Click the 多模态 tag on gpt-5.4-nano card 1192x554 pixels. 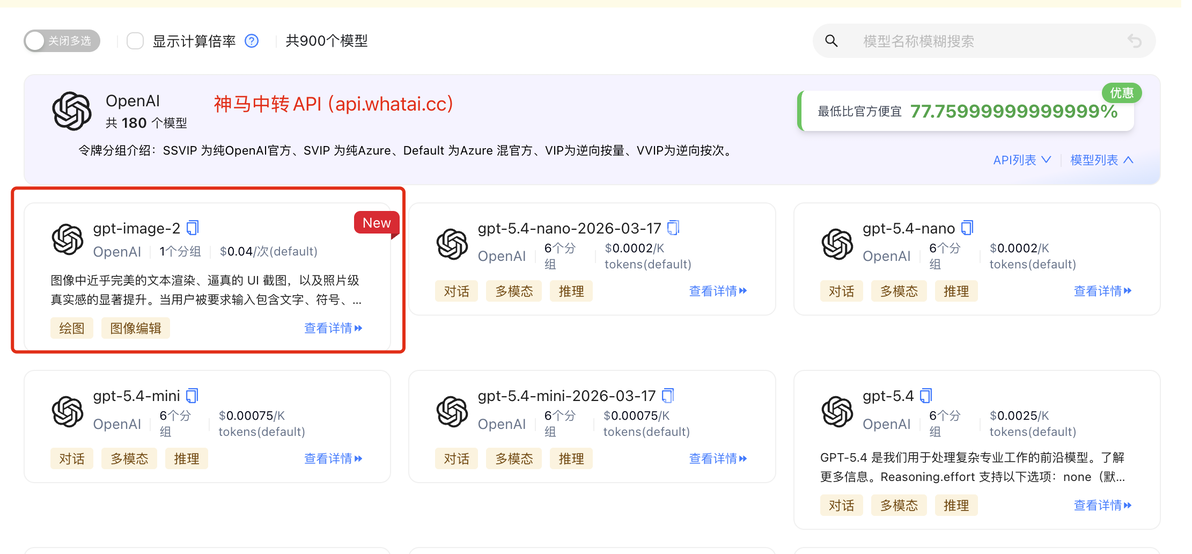tap(899, 291)
